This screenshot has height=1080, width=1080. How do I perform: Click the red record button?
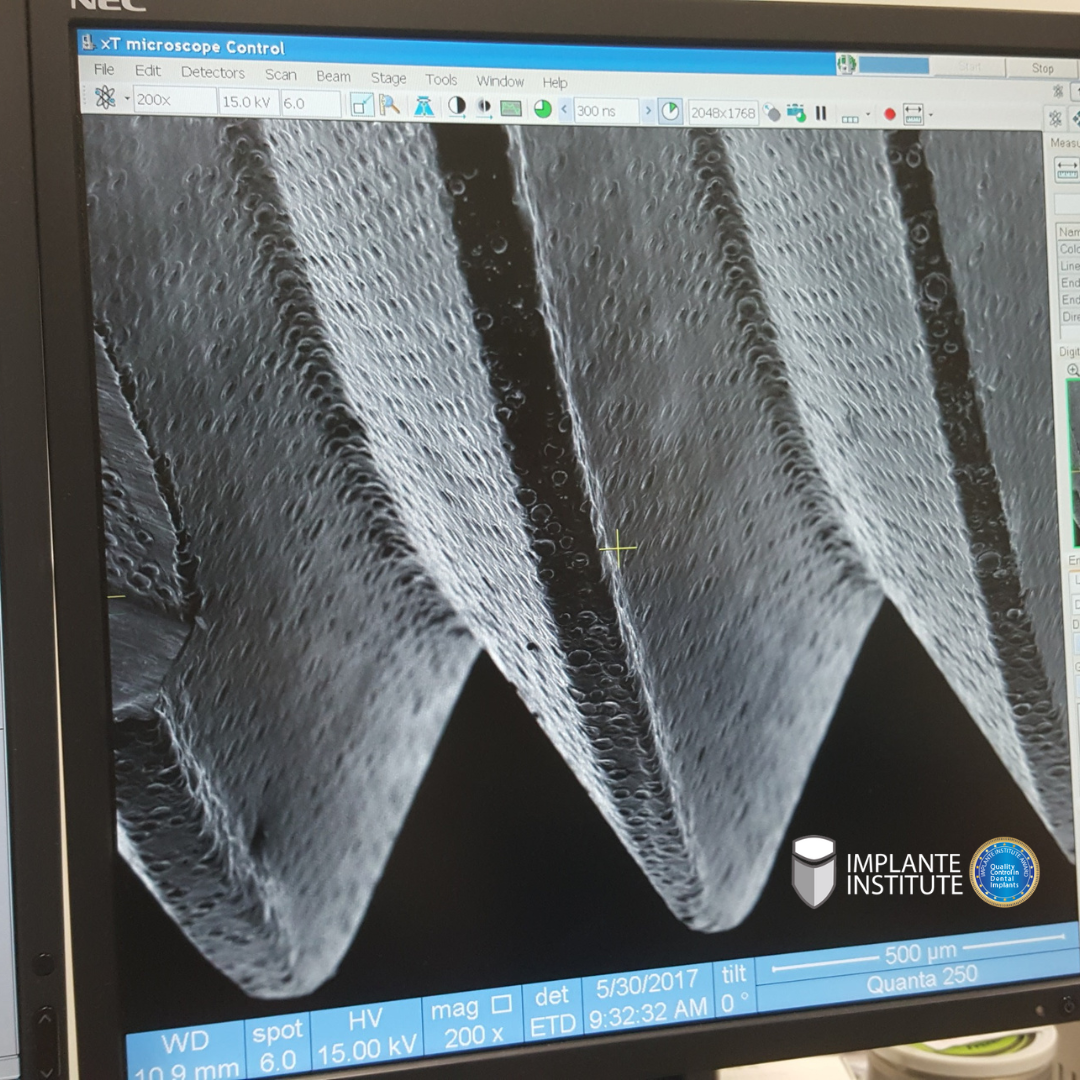point(889,115)
